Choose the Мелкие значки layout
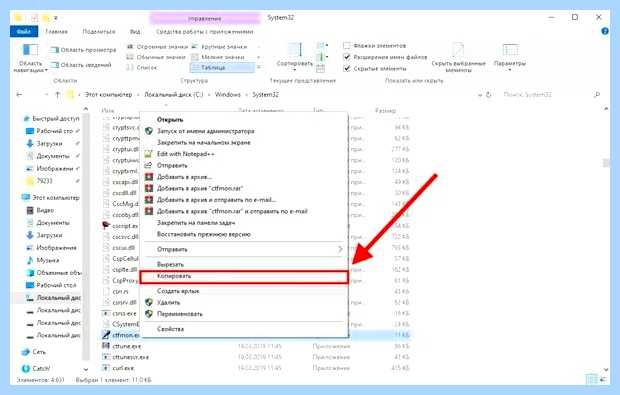Image resolution: width=620 pixels, height=395 pixels. [x=218, y=57]
